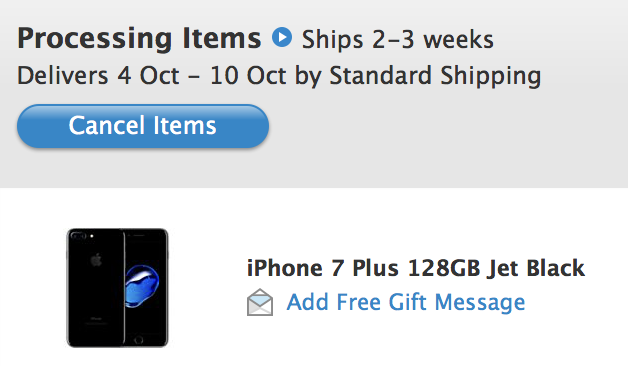The image size is (628, 366).
Task: Cancel the processing items
Action: [143, 126]
